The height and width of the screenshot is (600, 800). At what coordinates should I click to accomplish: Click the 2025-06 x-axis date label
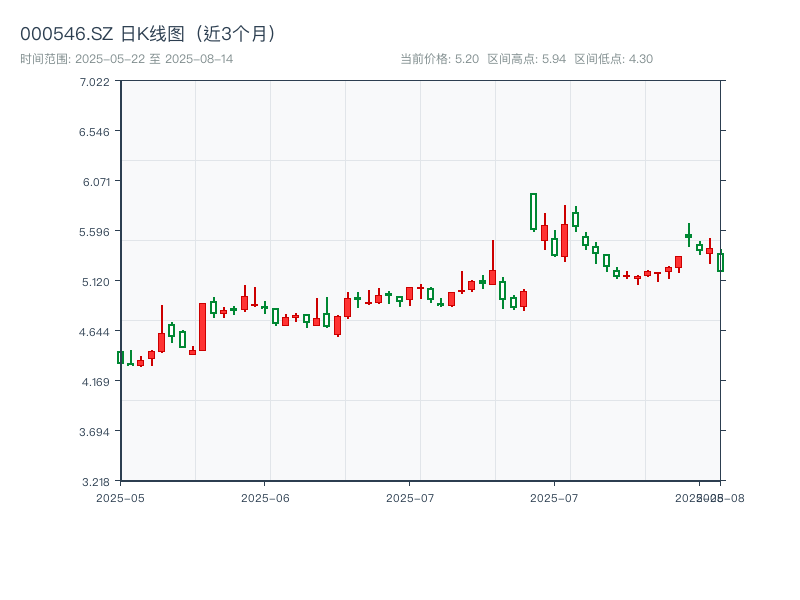[265, 497]
